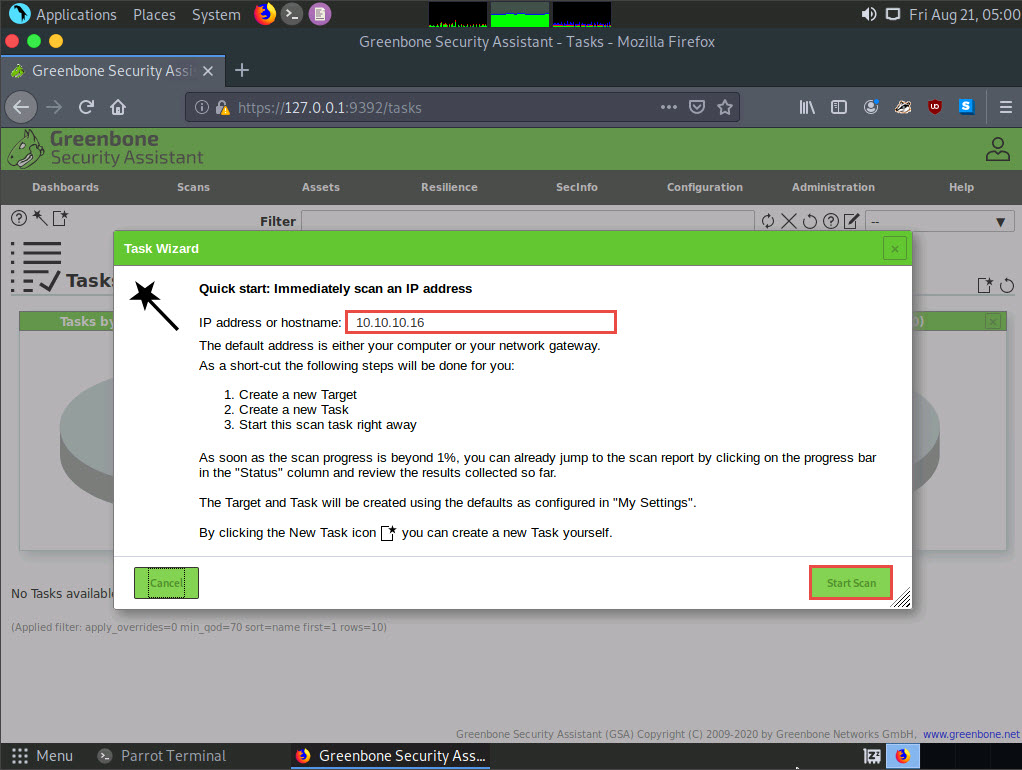Screen dimensions: 1022x770
Task: Open a new browser tab
Action: (242, 70)
